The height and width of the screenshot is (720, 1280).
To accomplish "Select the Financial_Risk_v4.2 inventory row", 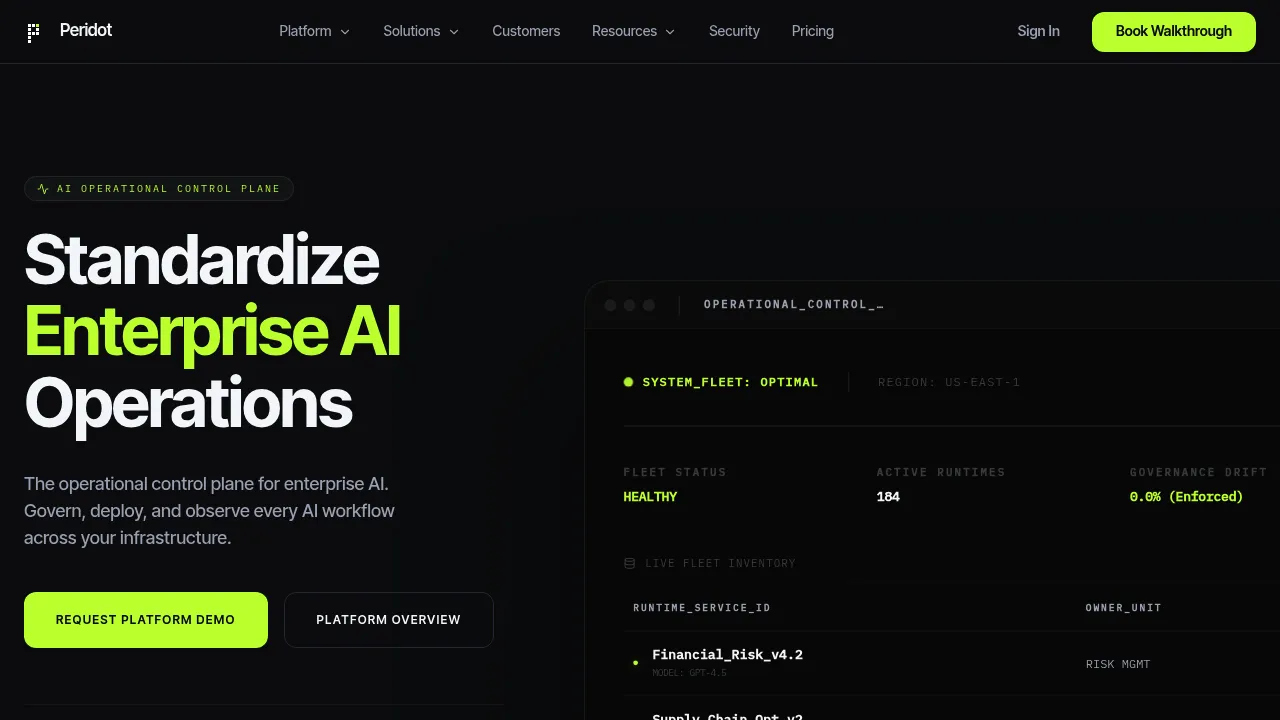I will click(x=952, y=663).
